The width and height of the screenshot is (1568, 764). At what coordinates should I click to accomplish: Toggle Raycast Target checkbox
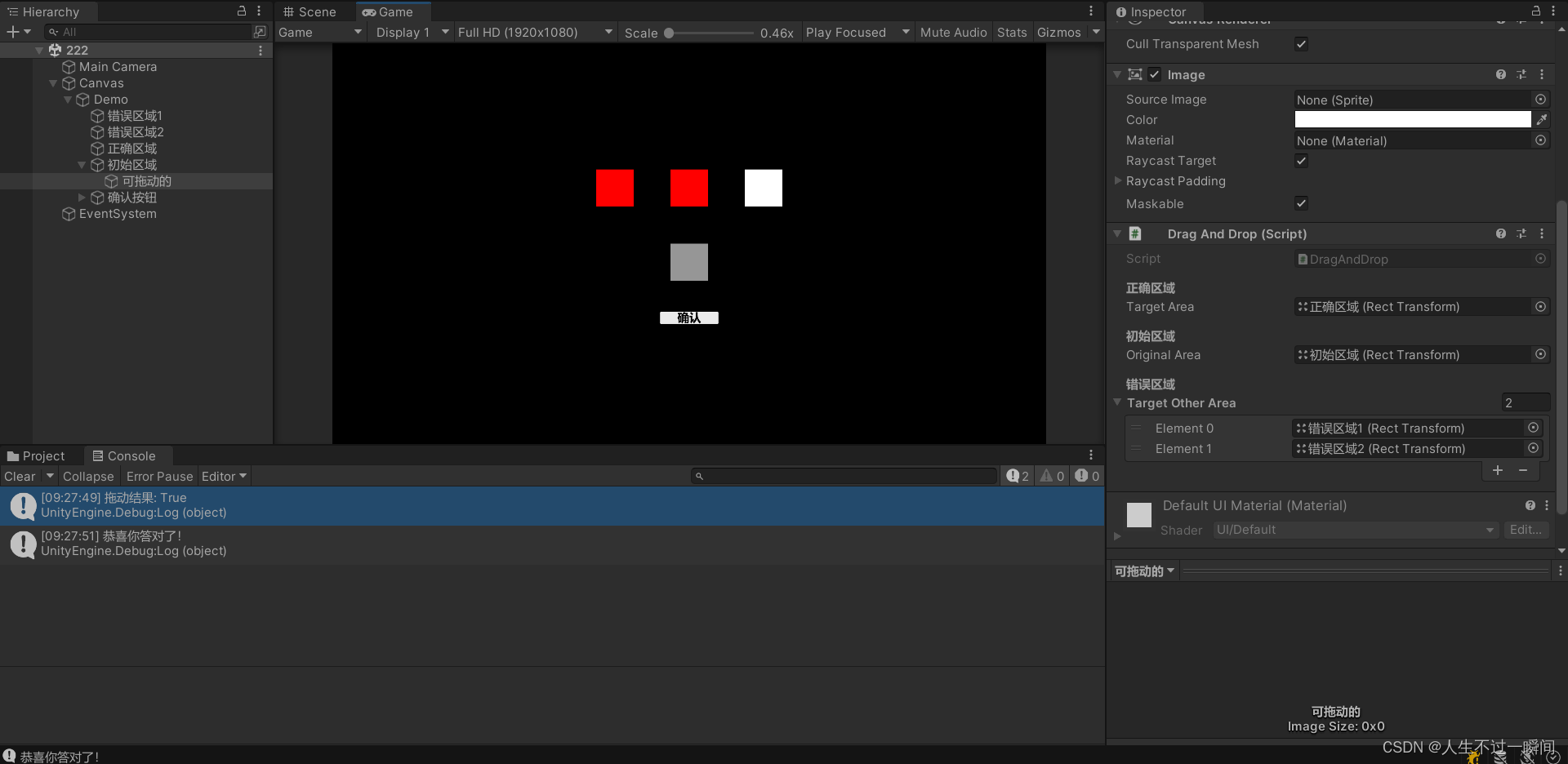(1302, 161)
